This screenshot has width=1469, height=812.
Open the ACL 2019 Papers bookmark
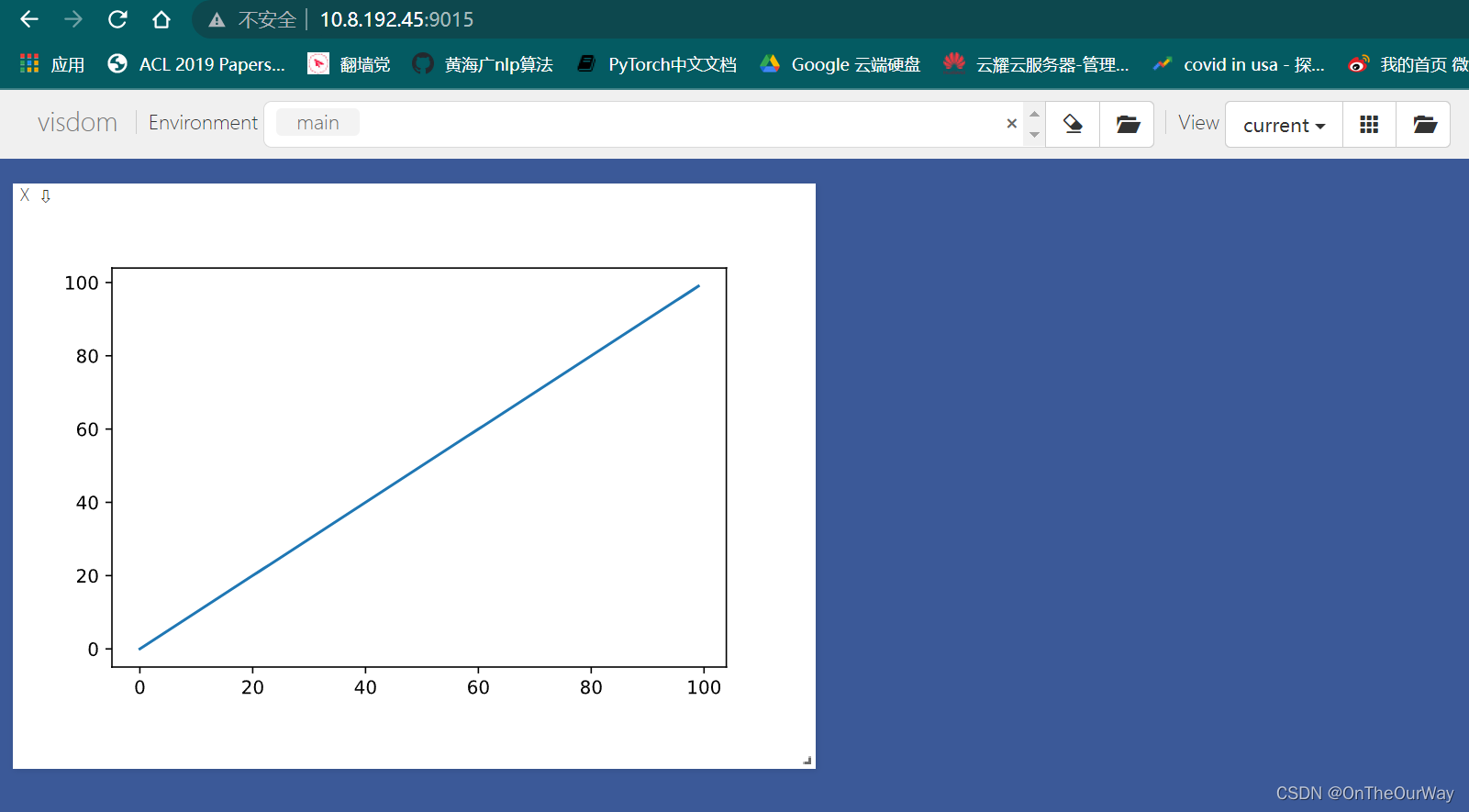point(196,64)
